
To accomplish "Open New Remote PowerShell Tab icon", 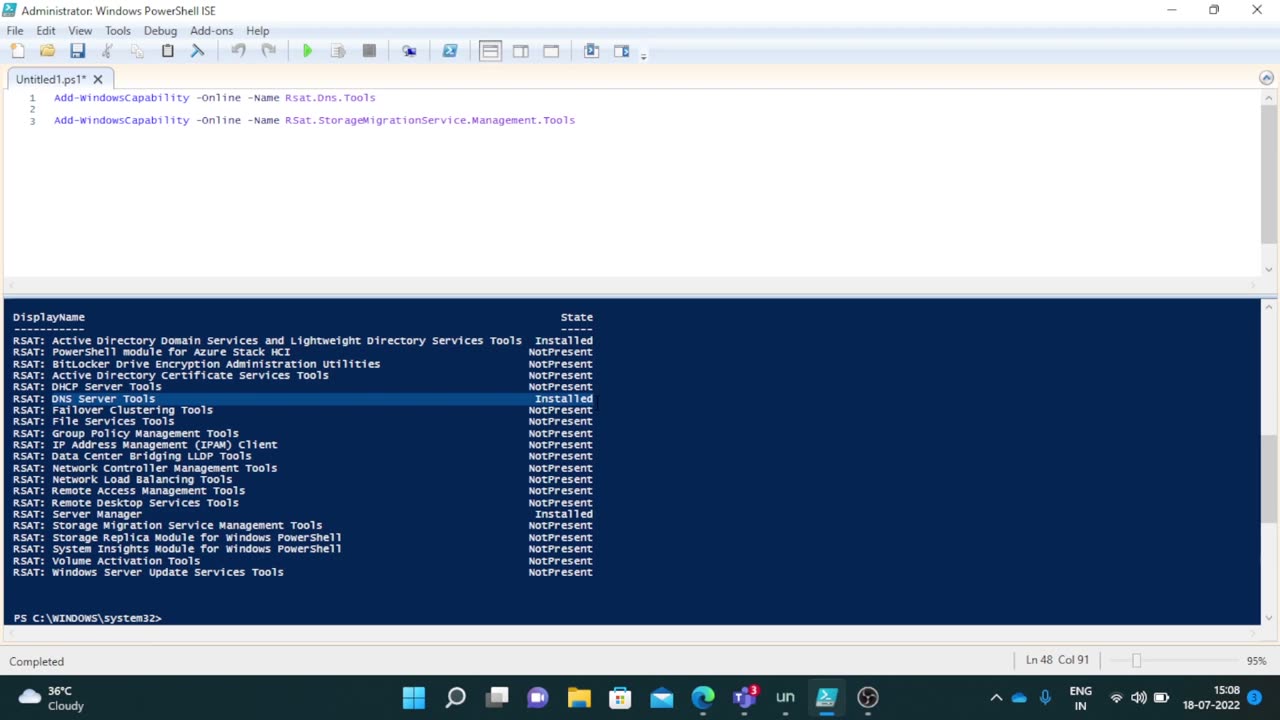I will click(409, 51).
